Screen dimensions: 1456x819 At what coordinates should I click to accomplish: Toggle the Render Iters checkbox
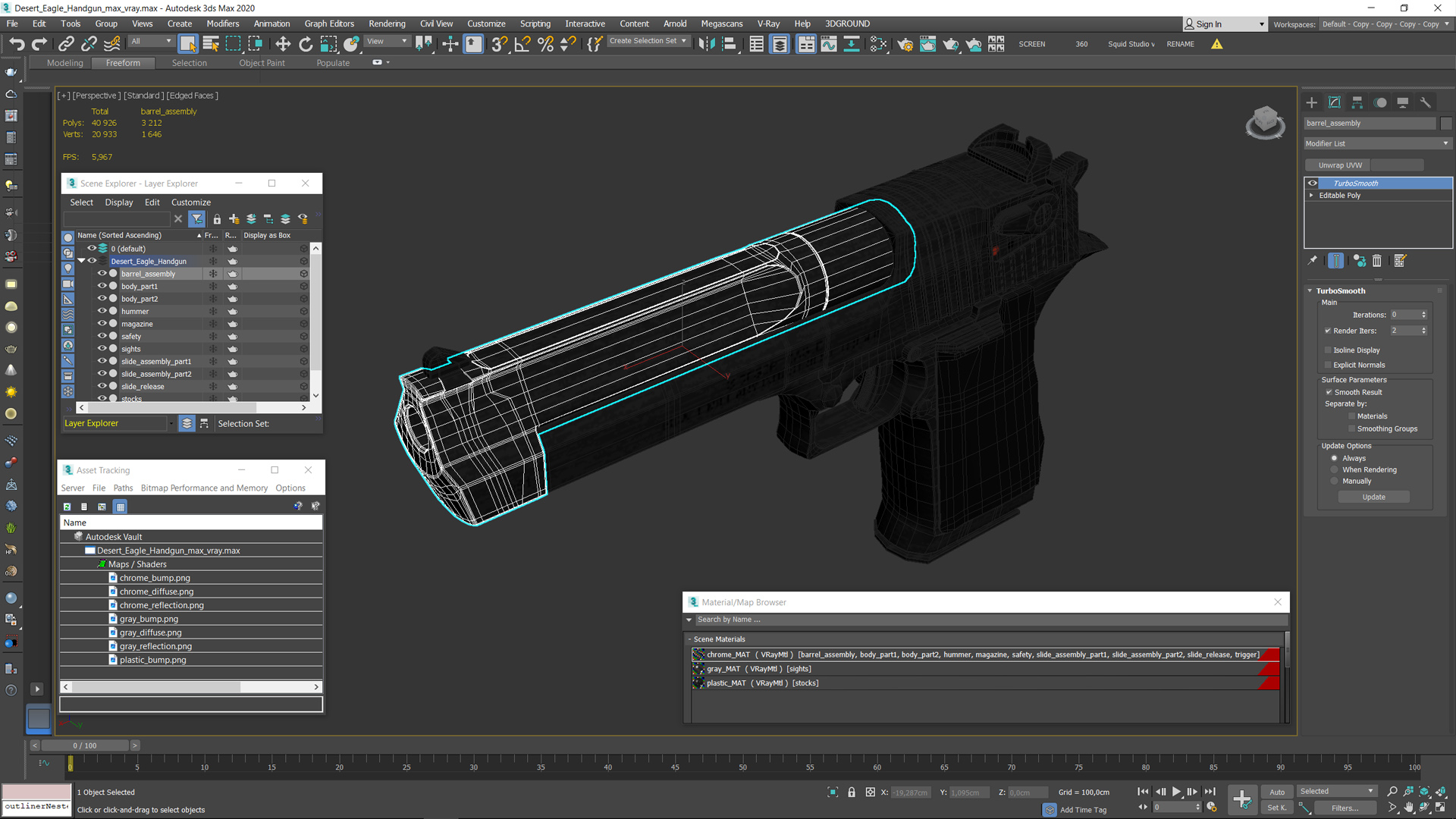pos(1328,331)
